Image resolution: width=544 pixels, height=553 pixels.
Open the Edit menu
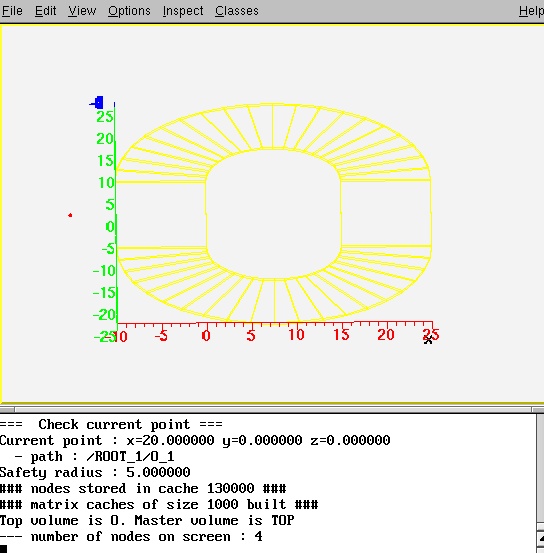coord(46,11)
